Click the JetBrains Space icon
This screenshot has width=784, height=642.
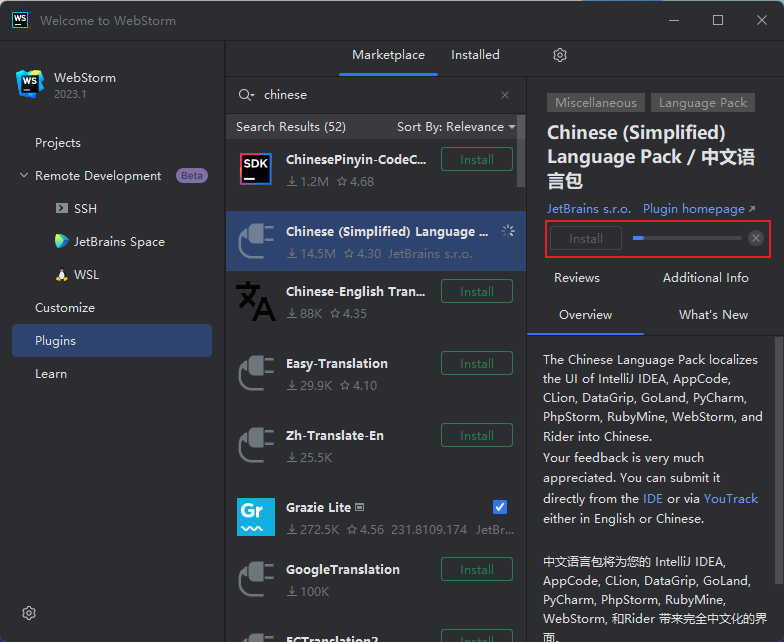(x=62, y=241)
